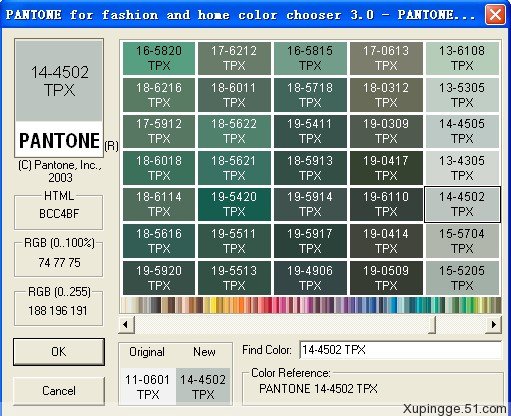Click the New 14-4502 TPX swatch
The height and width of the screenshot is (416, 511).
[203, 386]
